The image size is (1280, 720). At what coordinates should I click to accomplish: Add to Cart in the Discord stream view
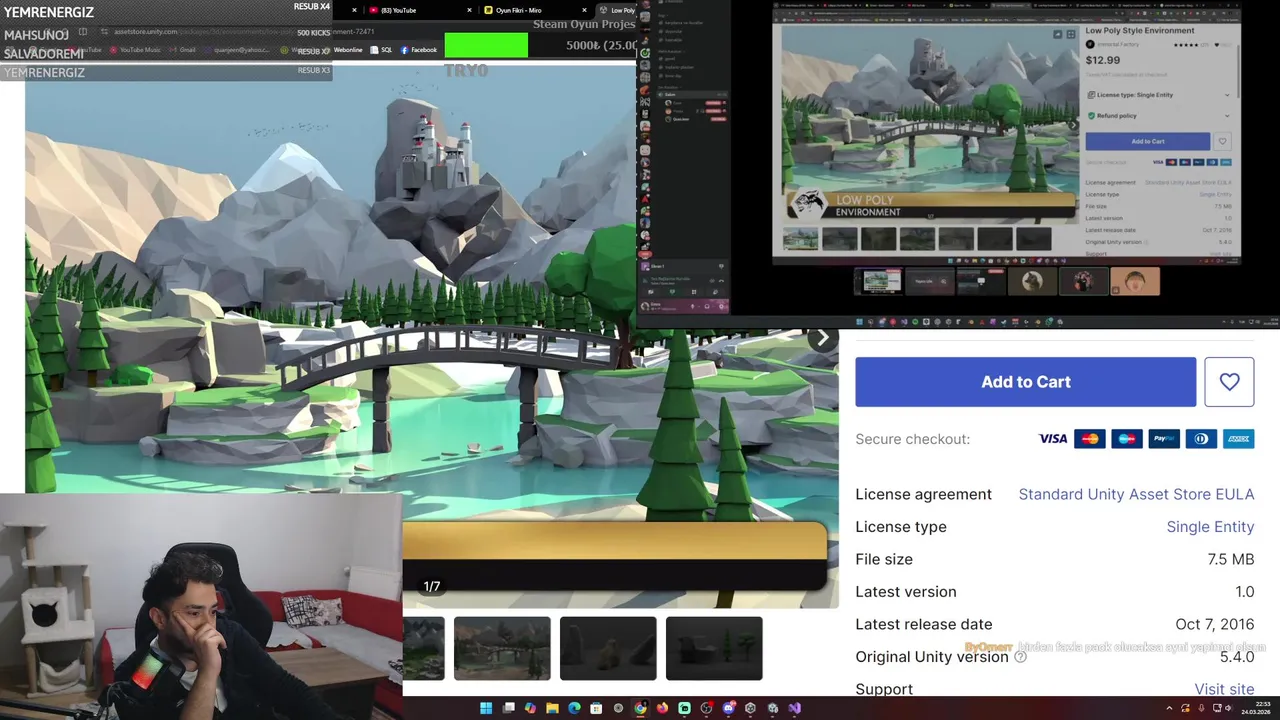[1148, 141]
